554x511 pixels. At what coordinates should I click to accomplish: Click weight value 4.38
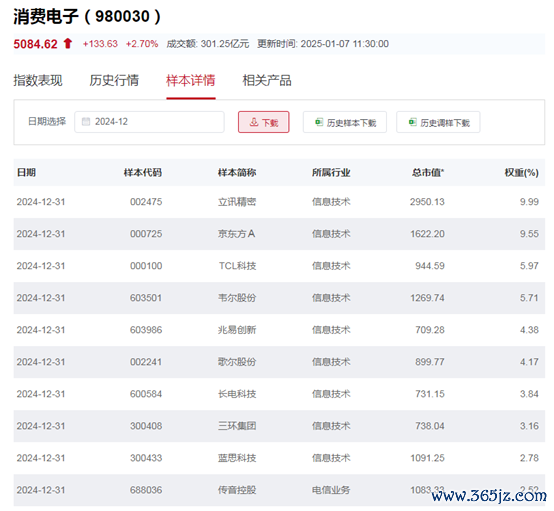529,330
